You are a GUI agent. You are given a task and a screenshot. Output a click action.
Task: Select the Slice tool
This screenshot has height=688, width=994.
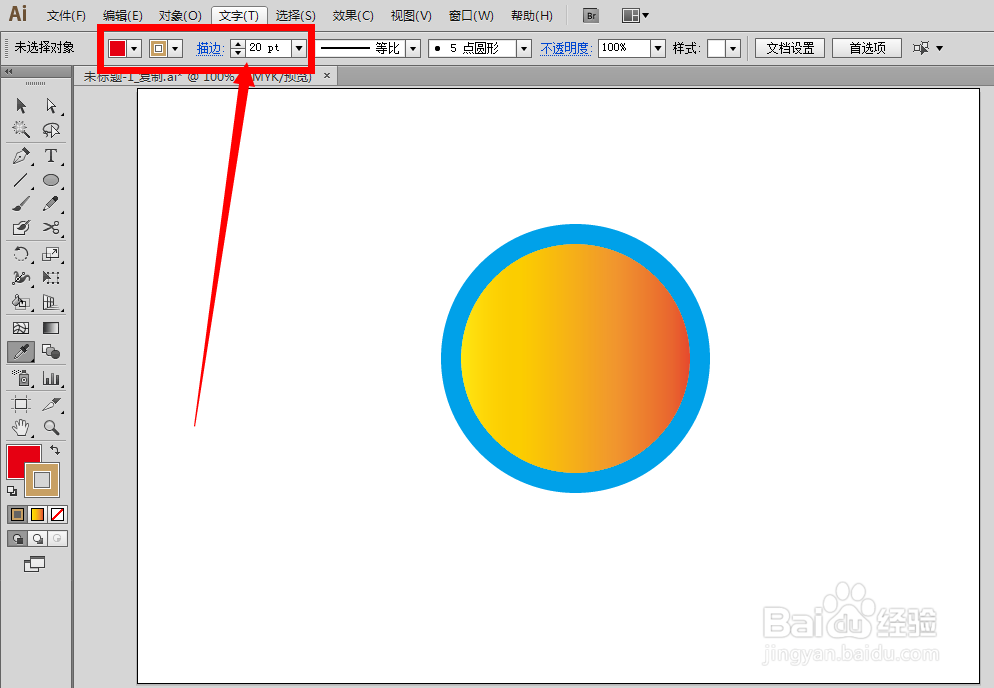point(51,404)
